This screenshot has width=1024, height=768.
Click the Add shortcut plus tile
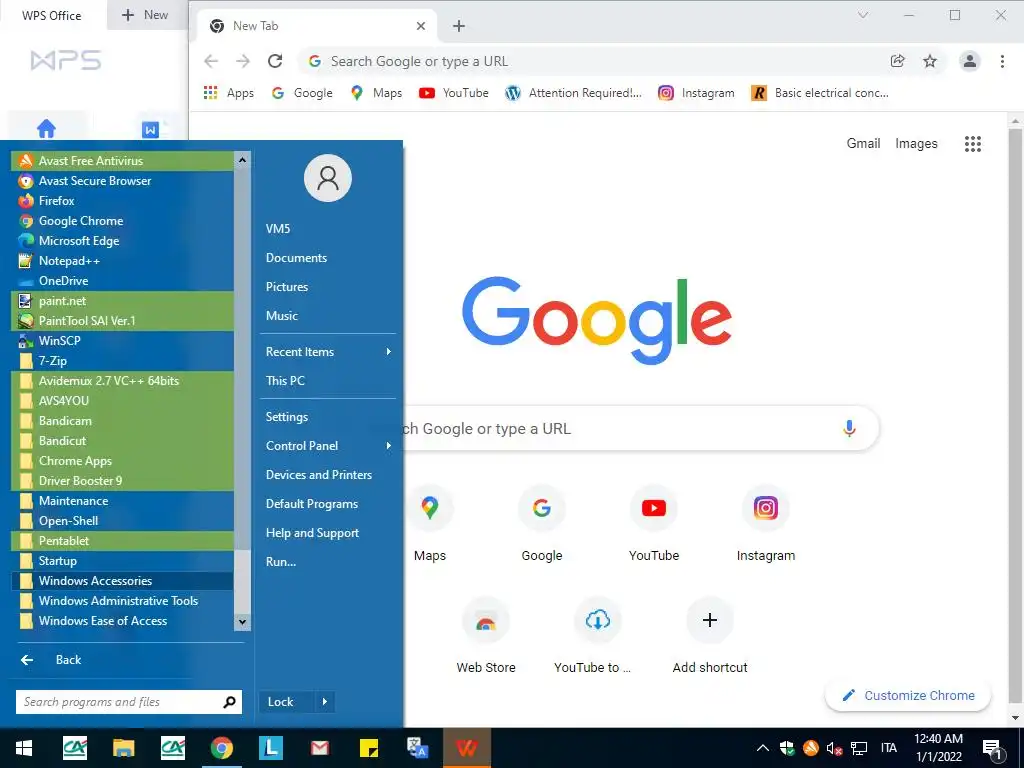tap(710, 636)
